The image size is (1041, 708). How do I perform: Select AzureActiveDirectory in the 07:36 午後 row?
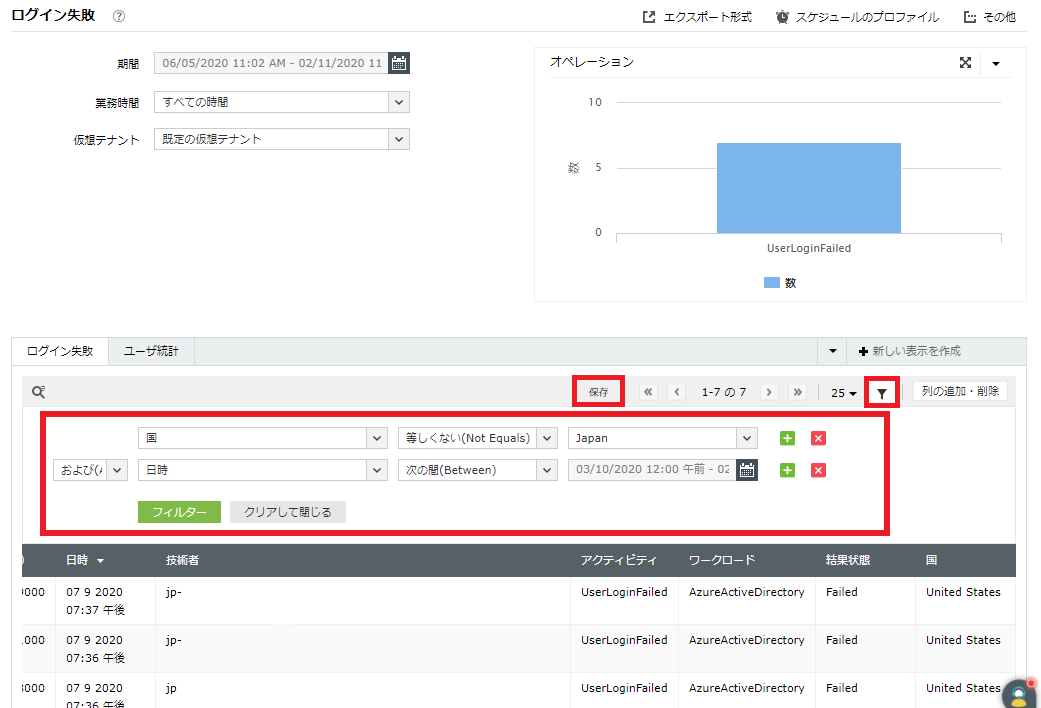click(747, 640)
